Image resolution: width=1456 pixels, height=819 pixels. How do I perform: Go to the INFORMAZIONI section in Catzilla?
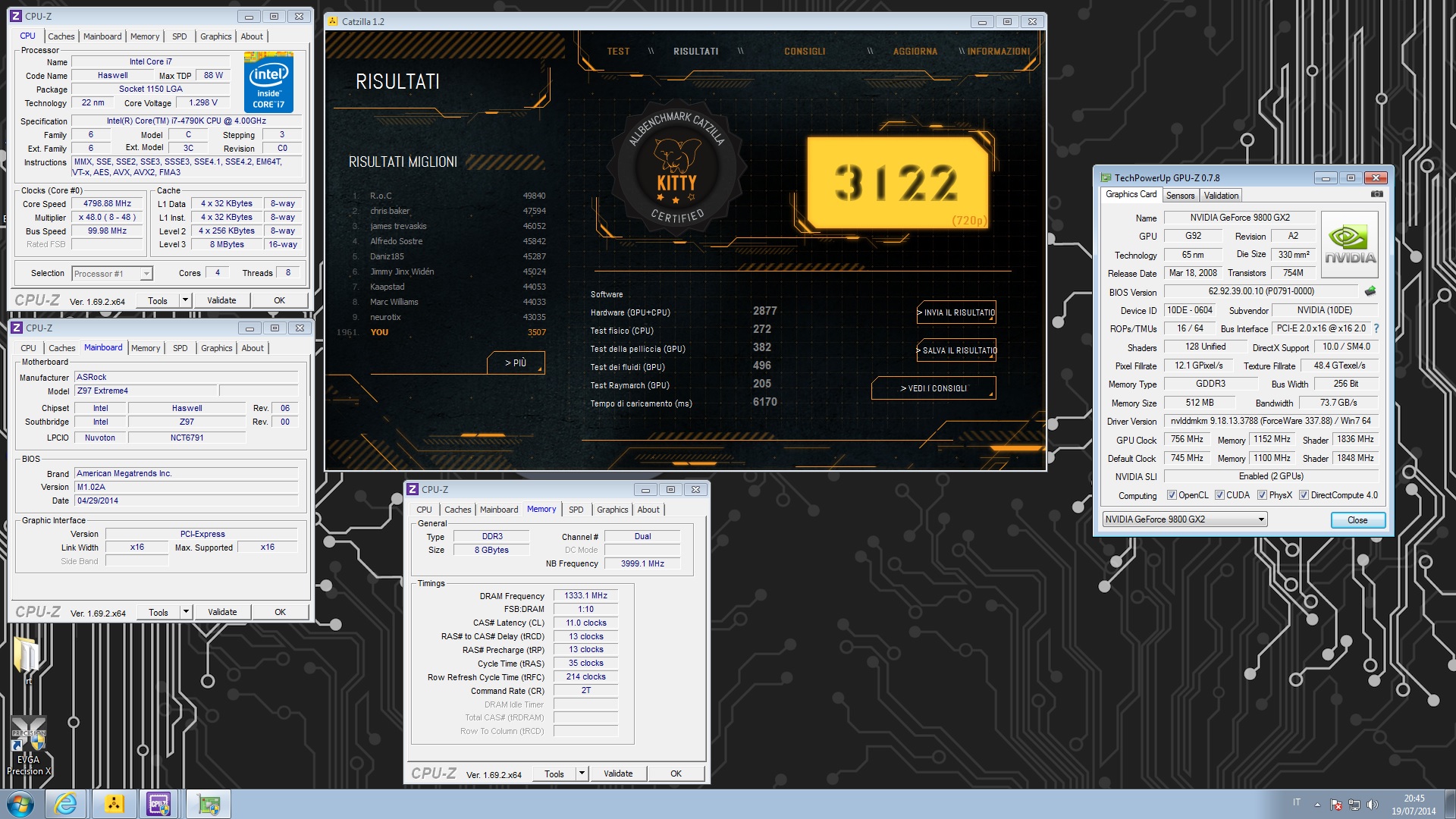(x=999, y=52)
